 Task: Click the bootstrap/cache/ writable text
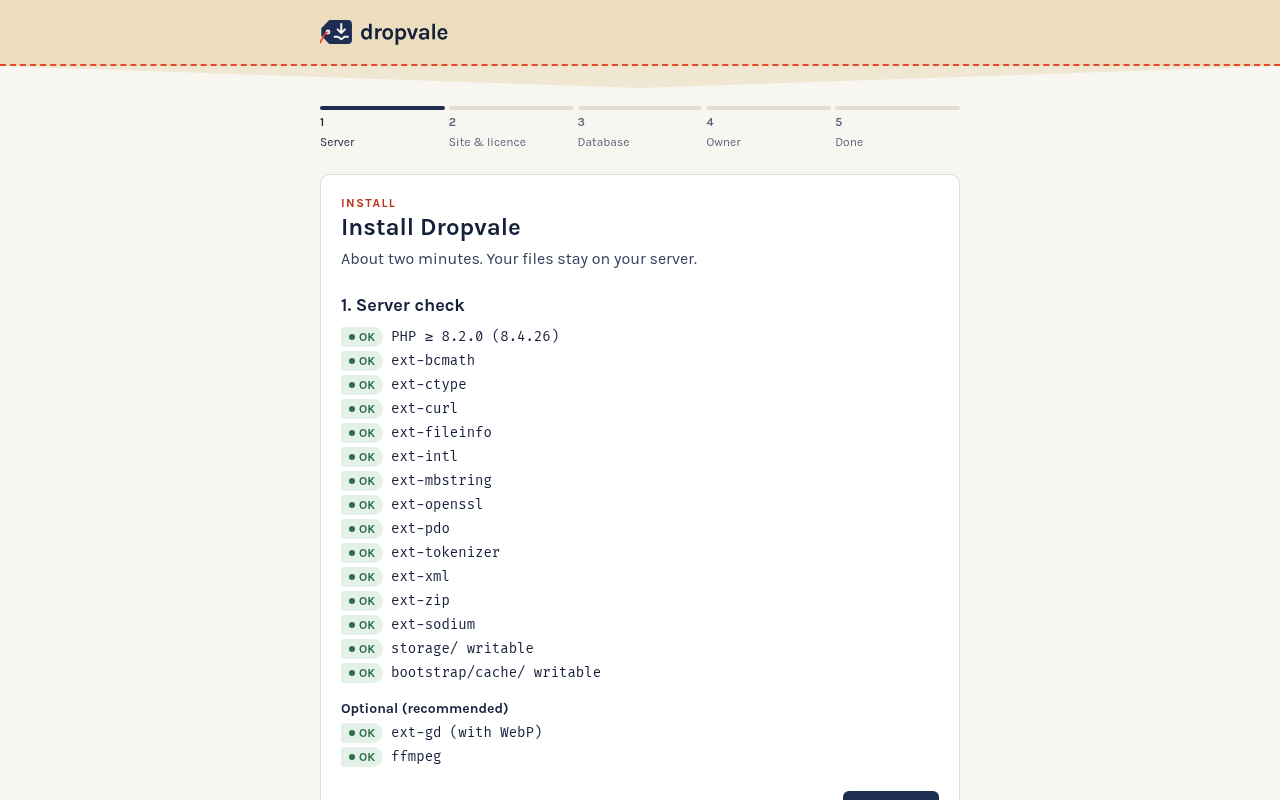coord(496,672)
